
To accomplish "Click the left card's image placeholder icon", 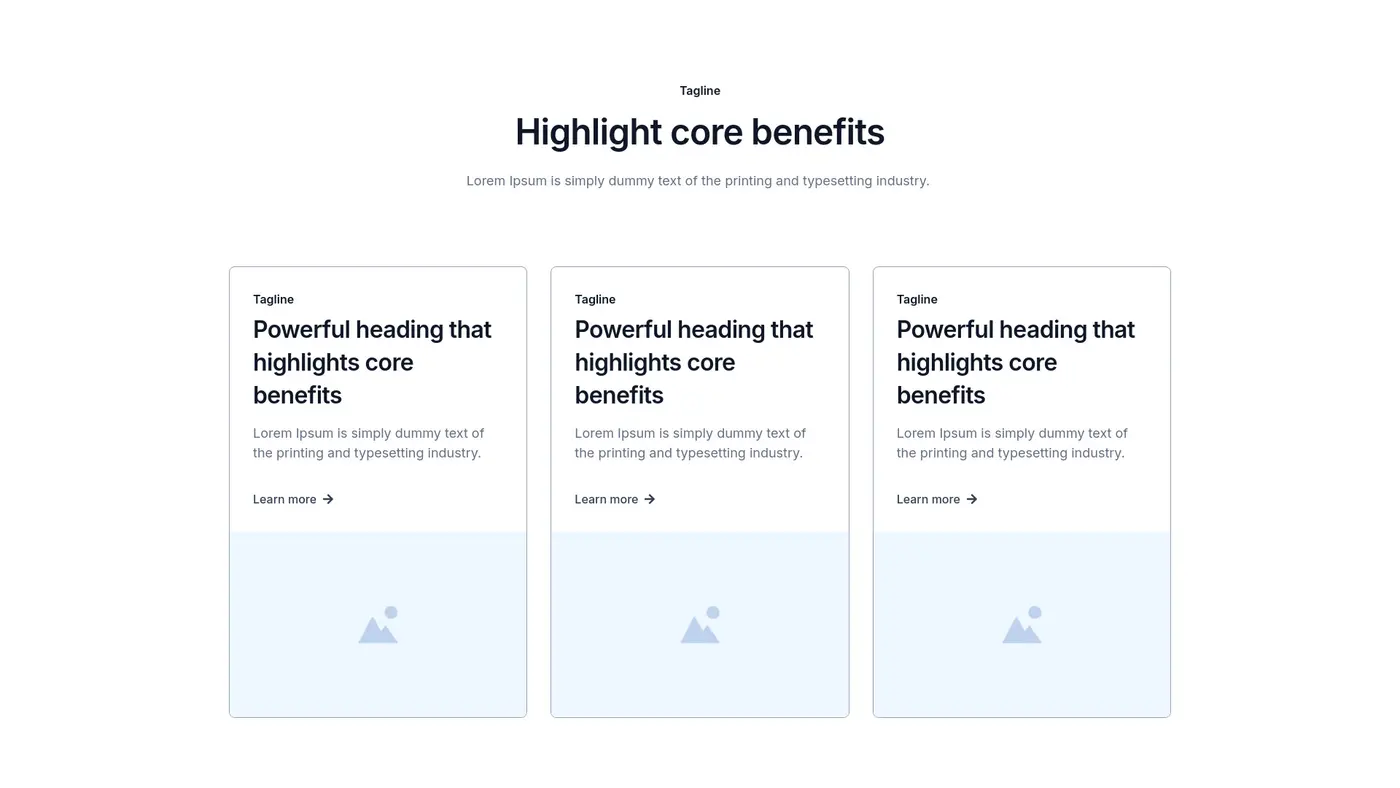I will (378, 625).
